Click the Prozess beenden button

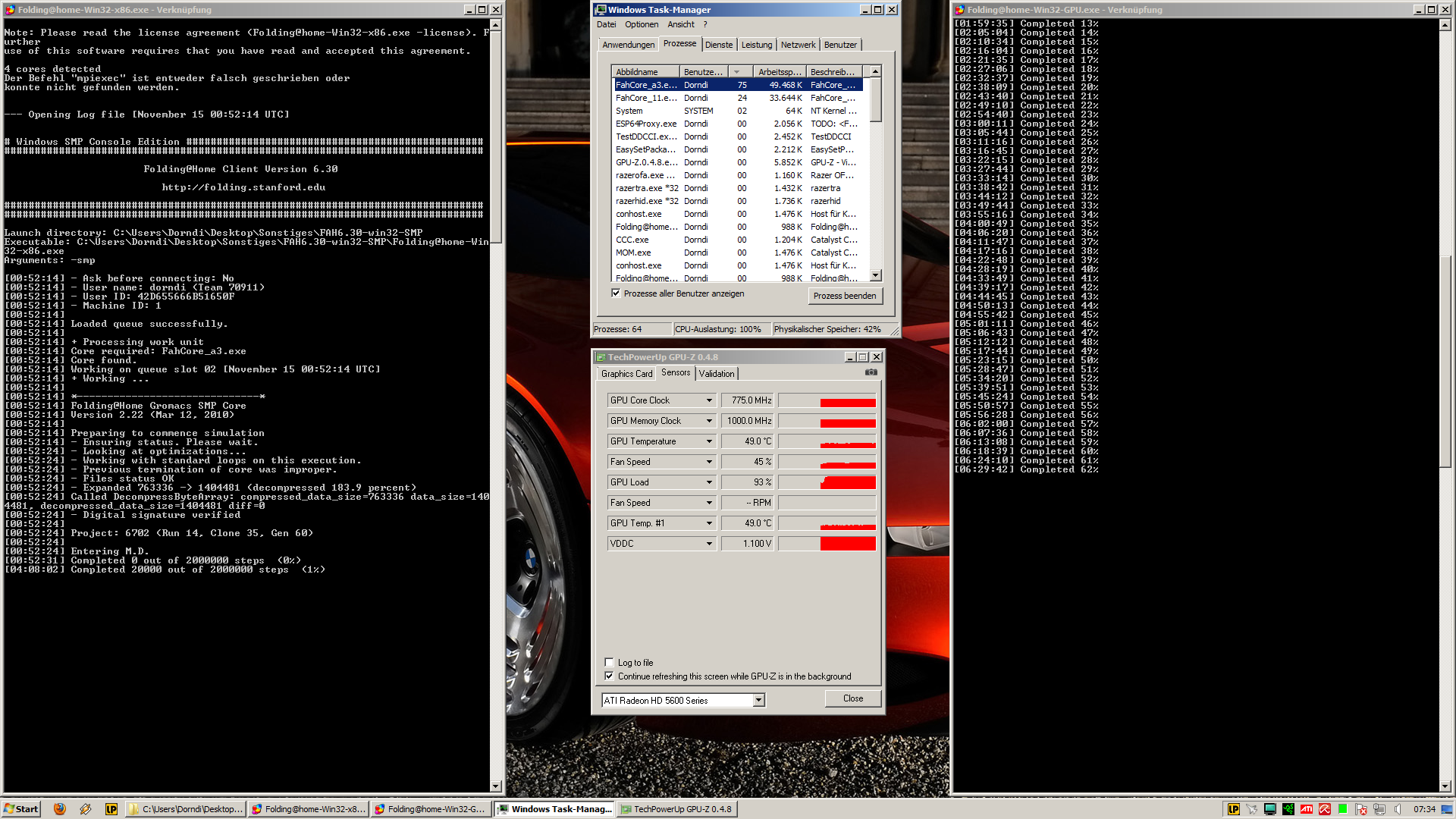(x=844, y=296)
